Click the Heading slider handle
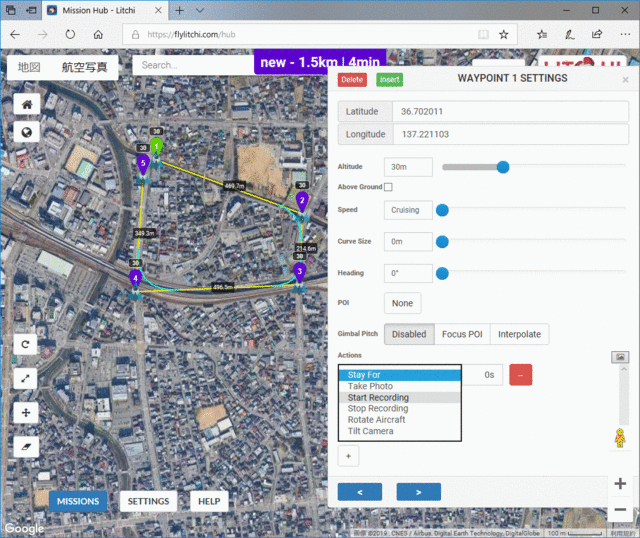This screenshot has width=640, height=538. (x=442, y=273)
